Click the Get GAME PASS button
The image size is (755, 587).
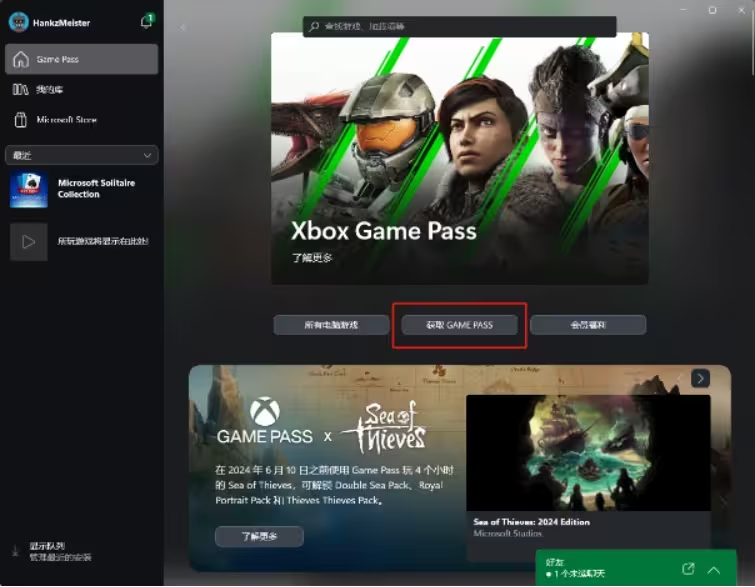tap(459, 325)
